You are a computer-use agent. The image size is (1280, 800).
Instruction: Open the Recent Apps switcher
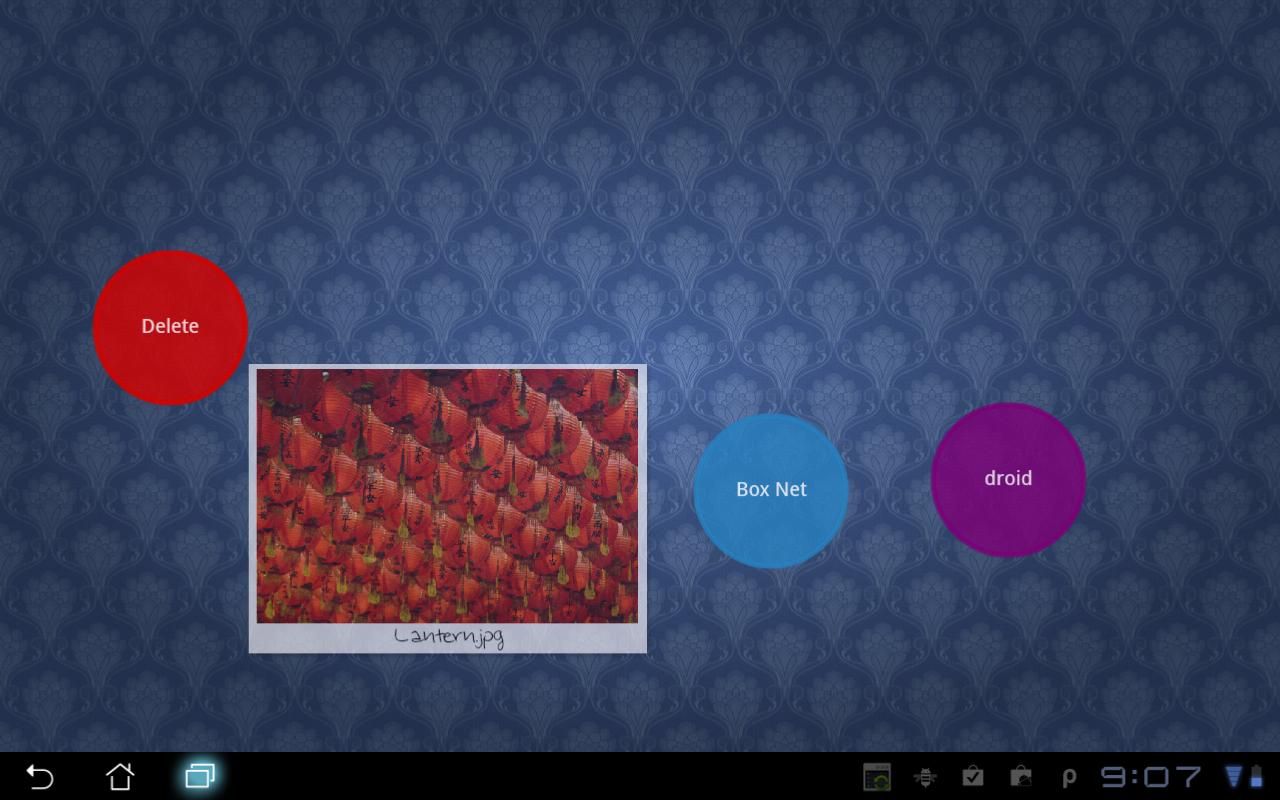pos(200,776)
